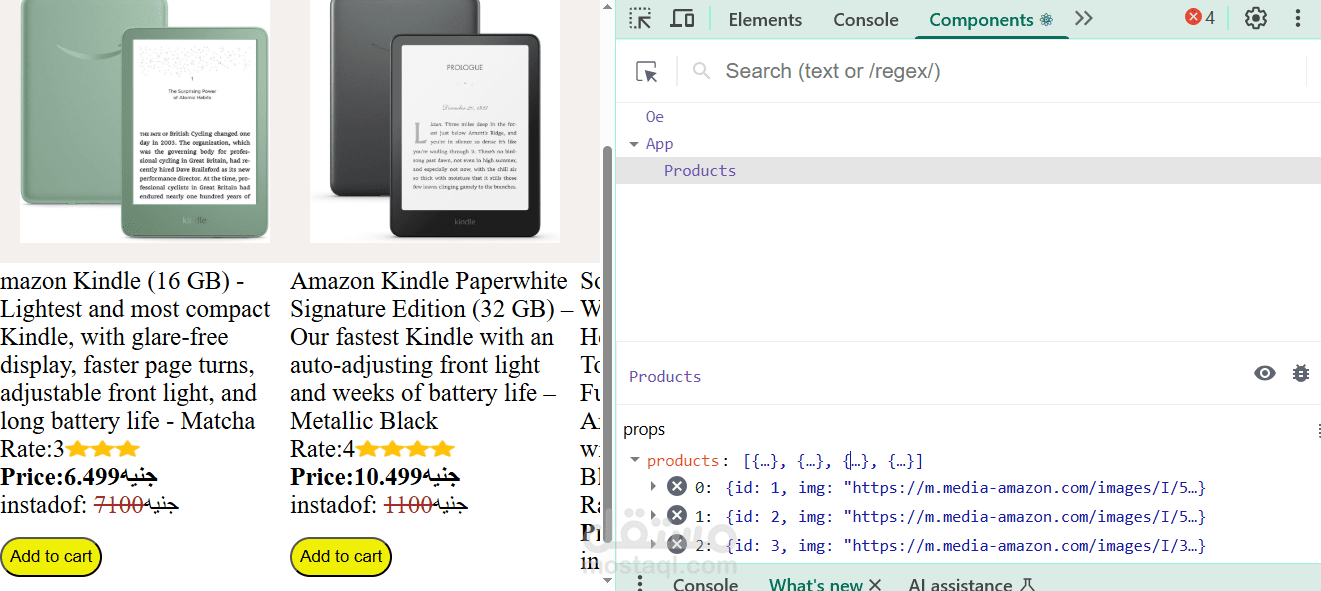Log Products component data using bug icon
Viewport: 1321px width, 591px height.
pyautogui.click(x=1301, y=373)
